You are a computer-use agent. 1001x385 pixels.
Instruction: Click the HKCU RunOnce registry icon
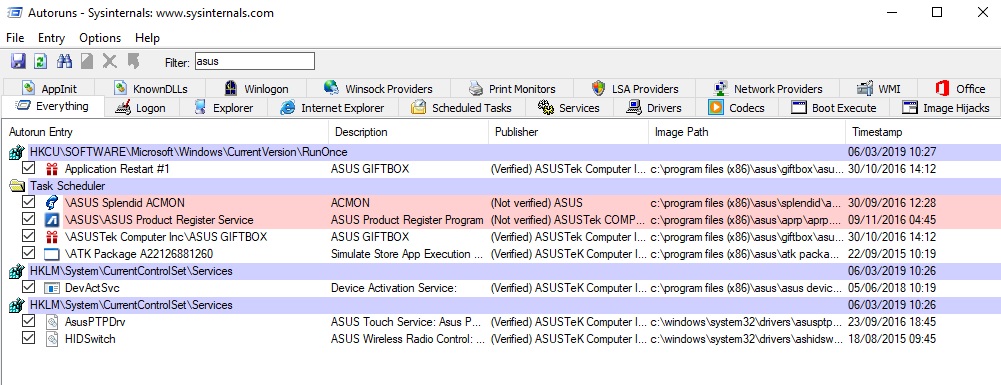tap(17, 153)
